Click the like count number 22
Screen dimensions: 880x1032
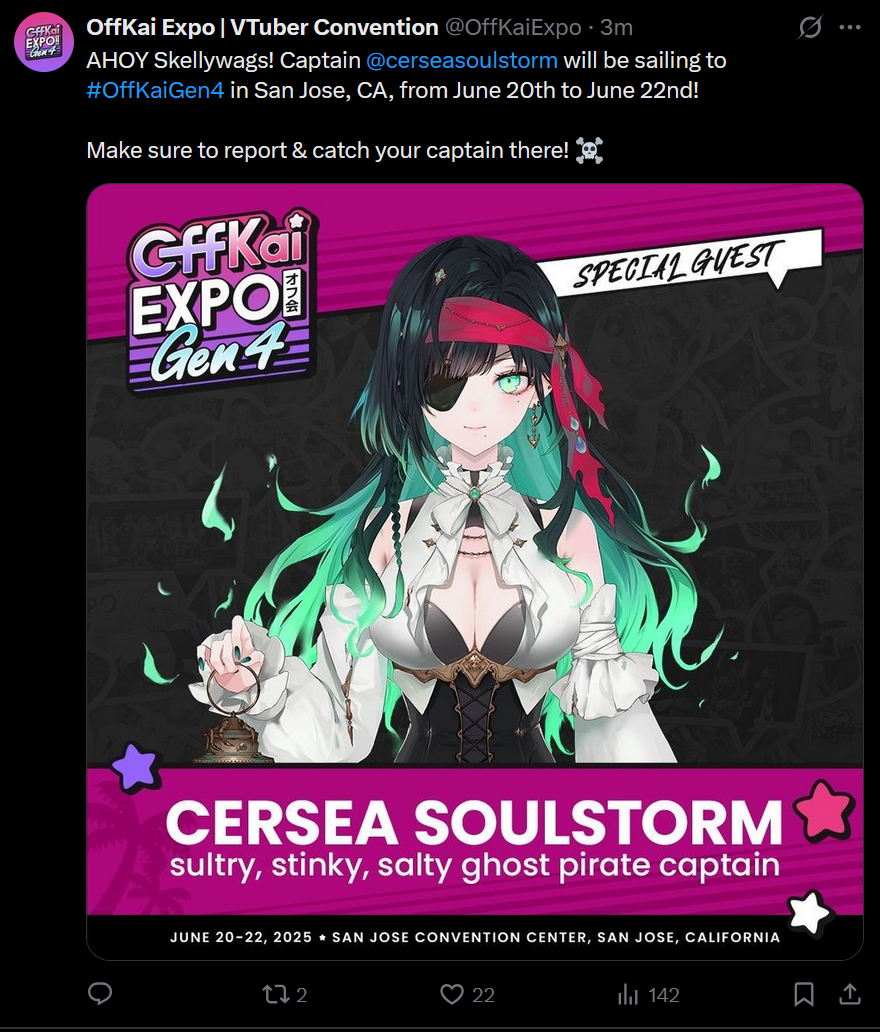coord(482,994)
